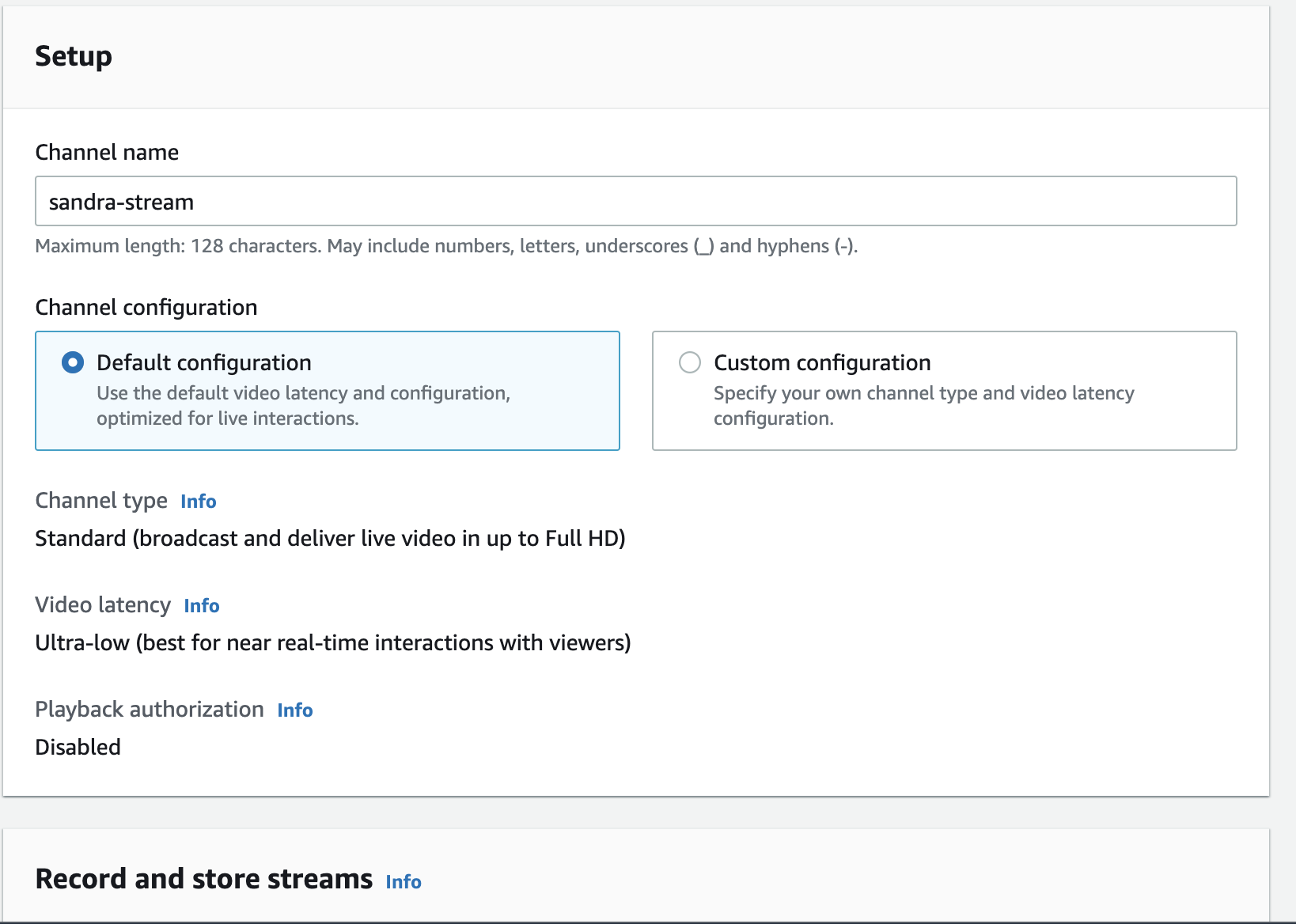Click the Playback authorization label

pos(150,710)
